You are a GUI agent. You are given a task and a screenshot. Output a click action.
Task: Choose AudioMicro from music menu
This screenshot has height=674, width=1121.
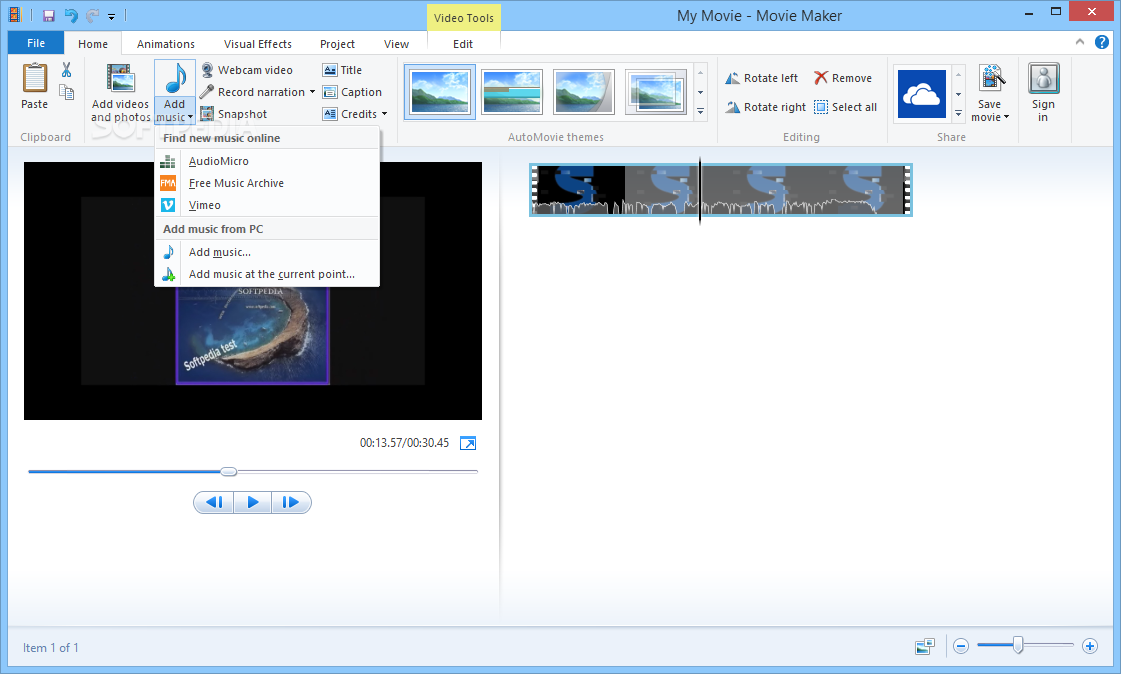(267, 162)
